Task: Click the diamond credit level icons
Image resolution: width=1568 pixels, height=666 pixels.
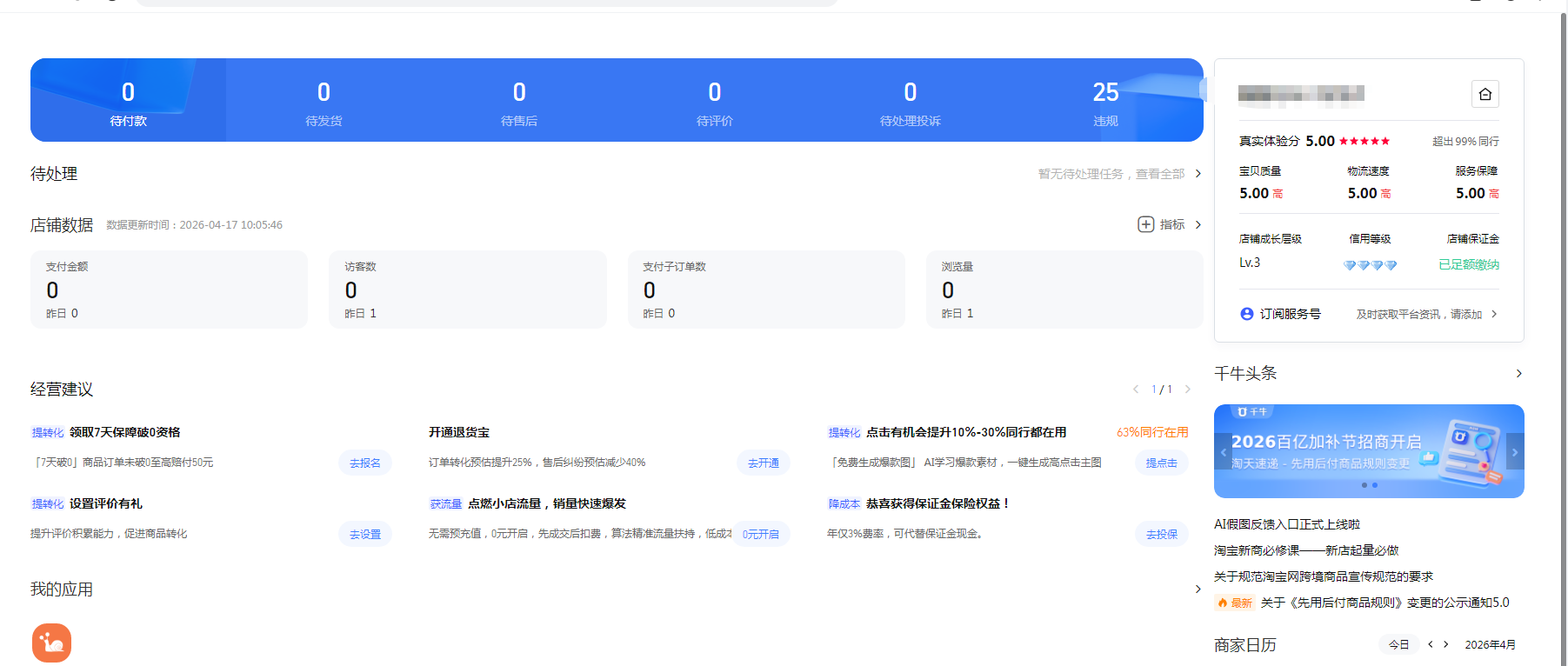Action: tap(1370, 265)
